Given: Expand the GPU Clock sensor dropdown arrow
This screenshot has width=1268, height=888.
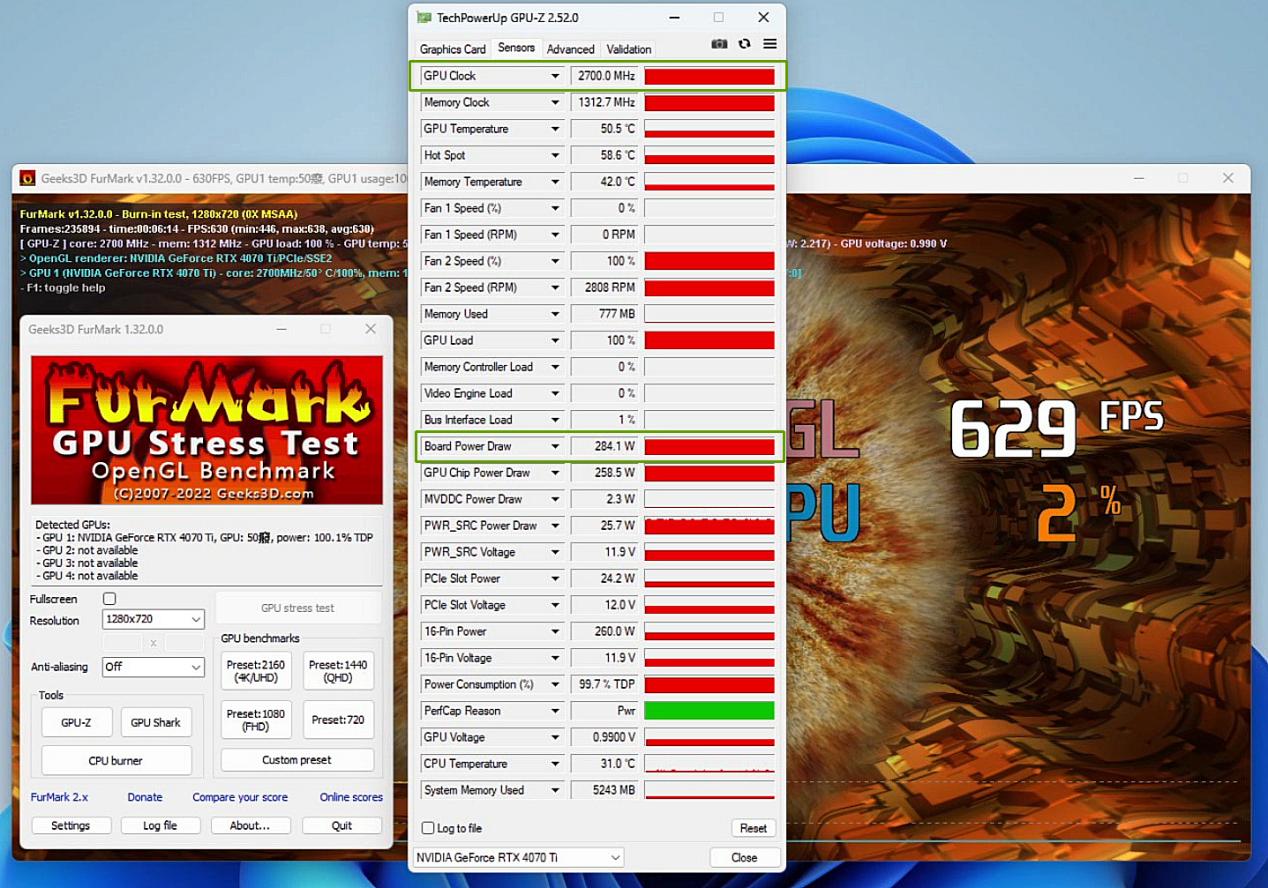Looking at the screenshot, I should pos(555,76).
